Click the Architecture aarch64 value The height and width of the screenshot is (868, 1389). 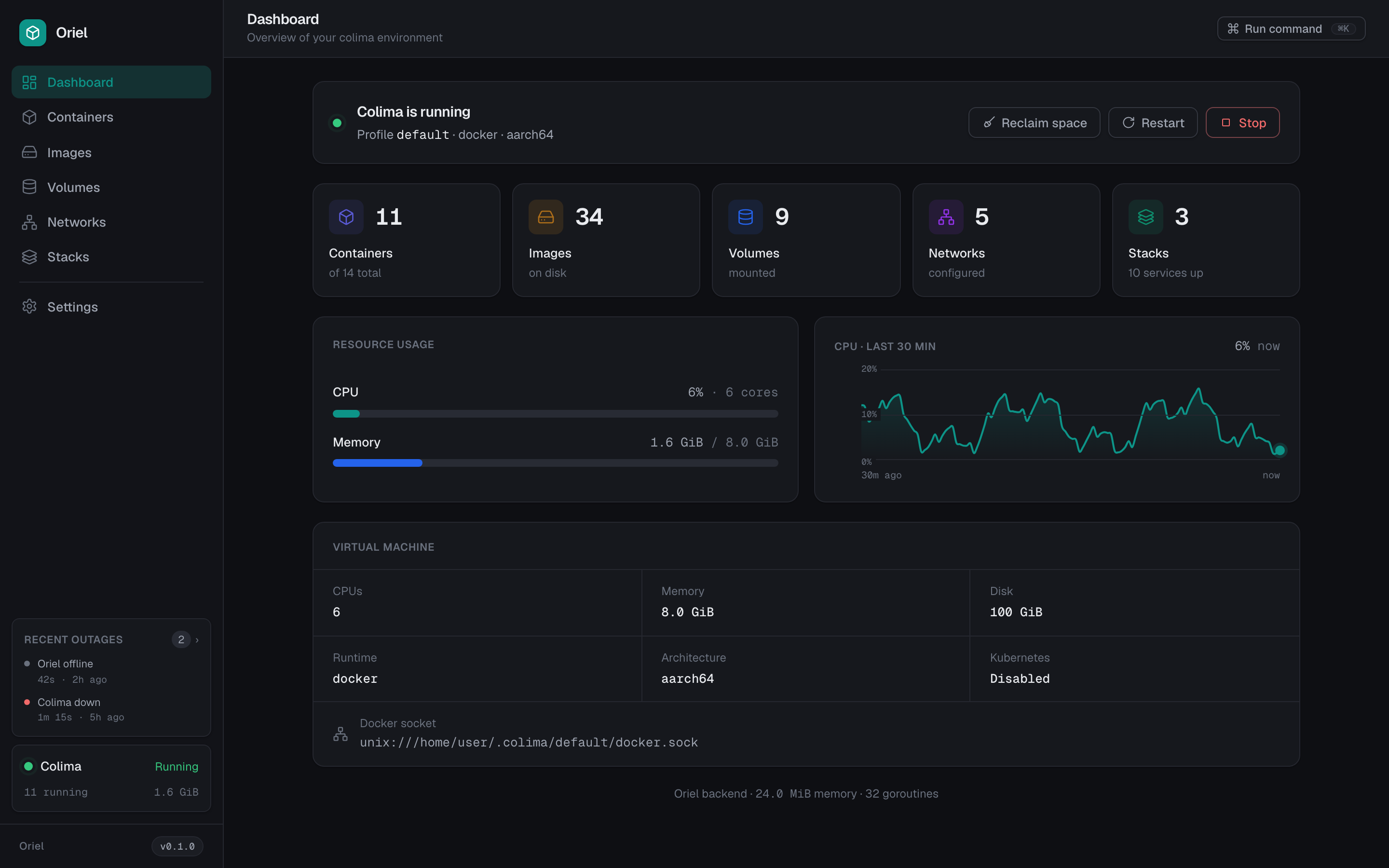pyautogui.click(x=688, y=678)
